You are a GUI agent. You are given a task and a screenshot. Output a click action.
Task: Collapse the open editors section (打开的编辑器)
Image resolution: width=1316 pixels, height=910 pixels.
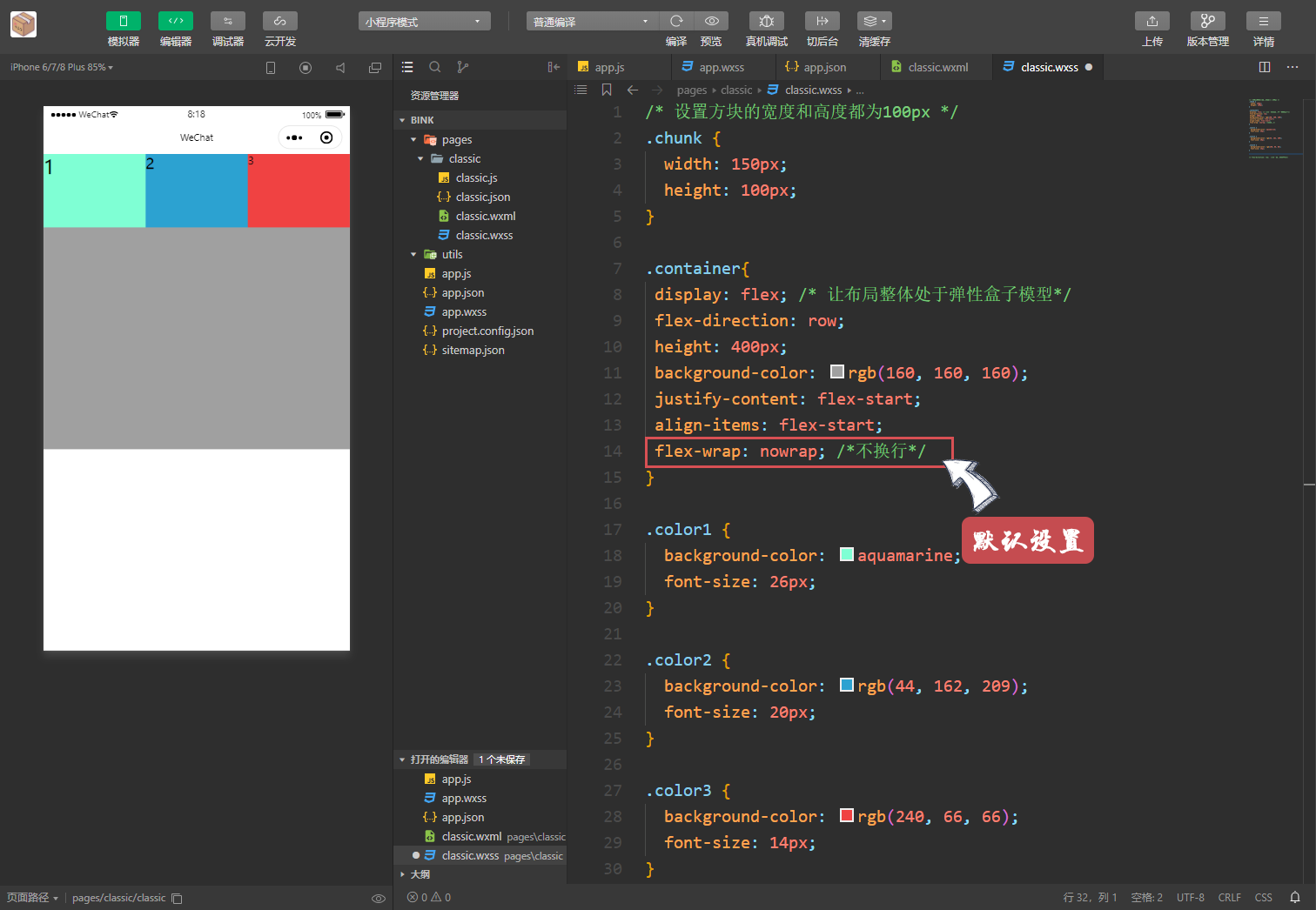pyautogui.click(x=402, y=759)
